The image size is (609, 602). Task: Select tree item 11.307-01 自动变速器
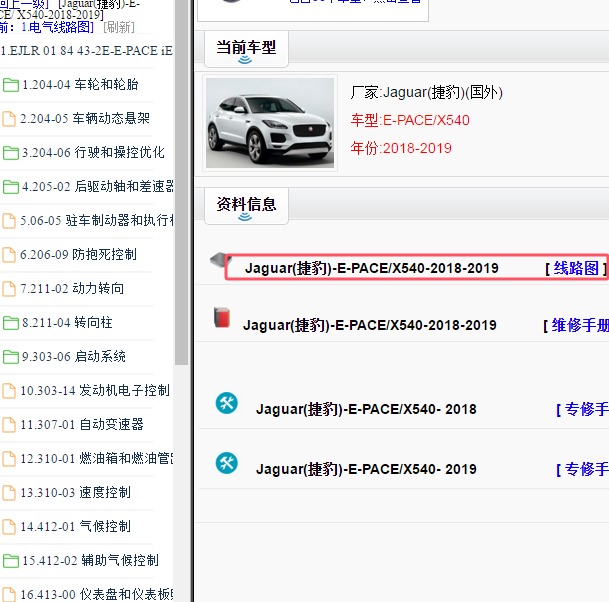click(x=82, y=425)
